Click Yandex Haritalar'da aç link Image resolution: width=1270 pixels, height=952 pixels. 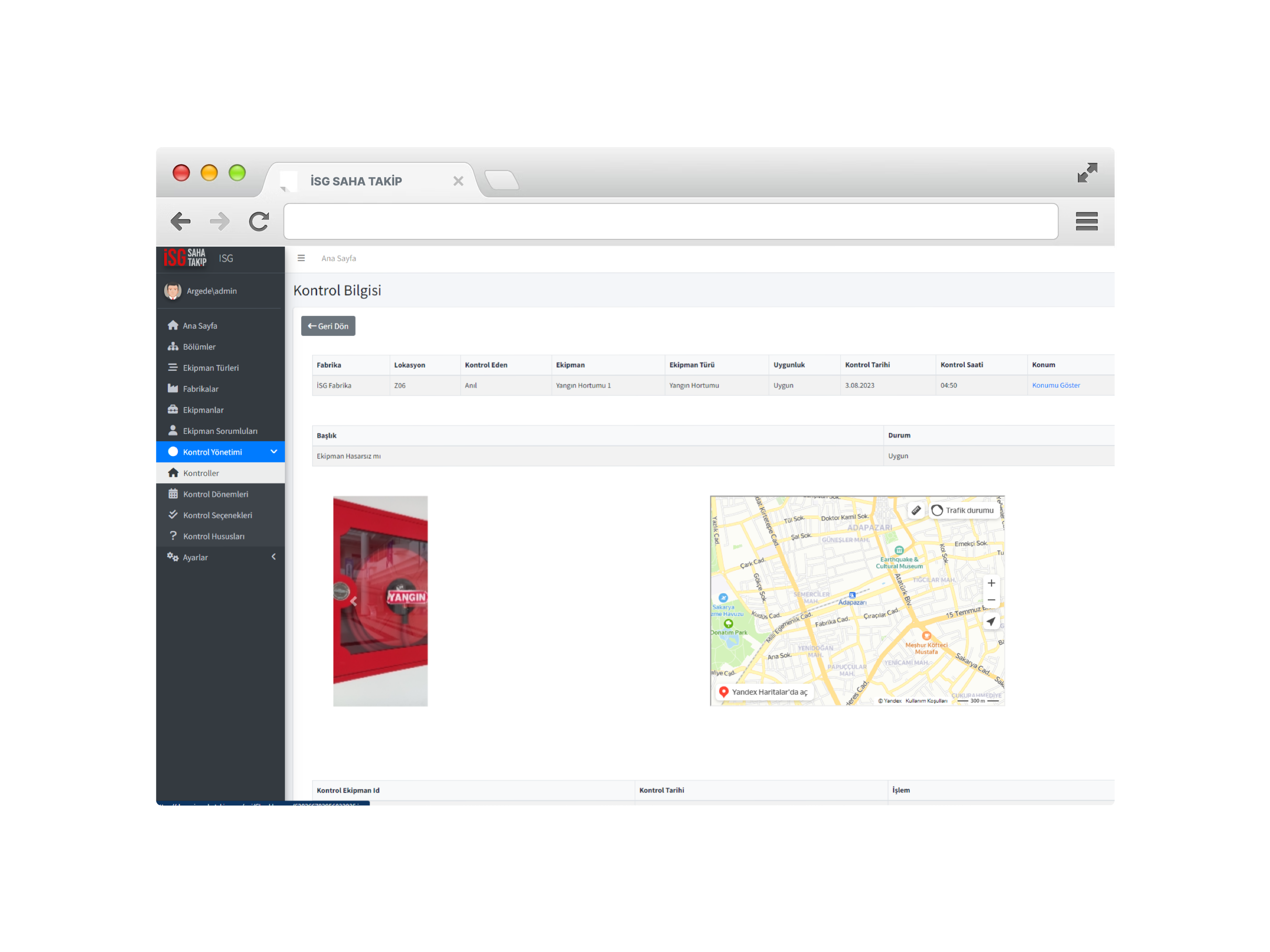click(x=764, y=693)
